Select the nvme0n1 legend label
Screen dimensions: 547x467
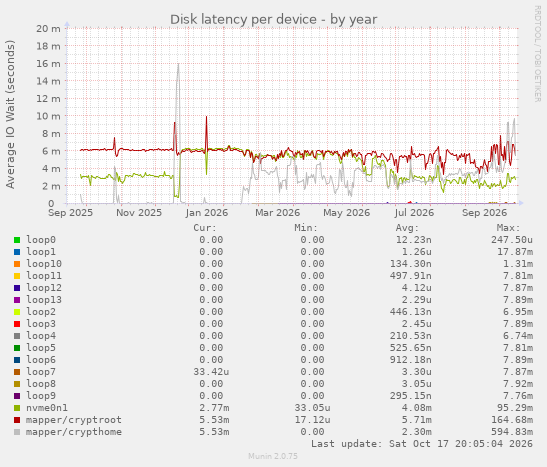[x=47, y=408]
